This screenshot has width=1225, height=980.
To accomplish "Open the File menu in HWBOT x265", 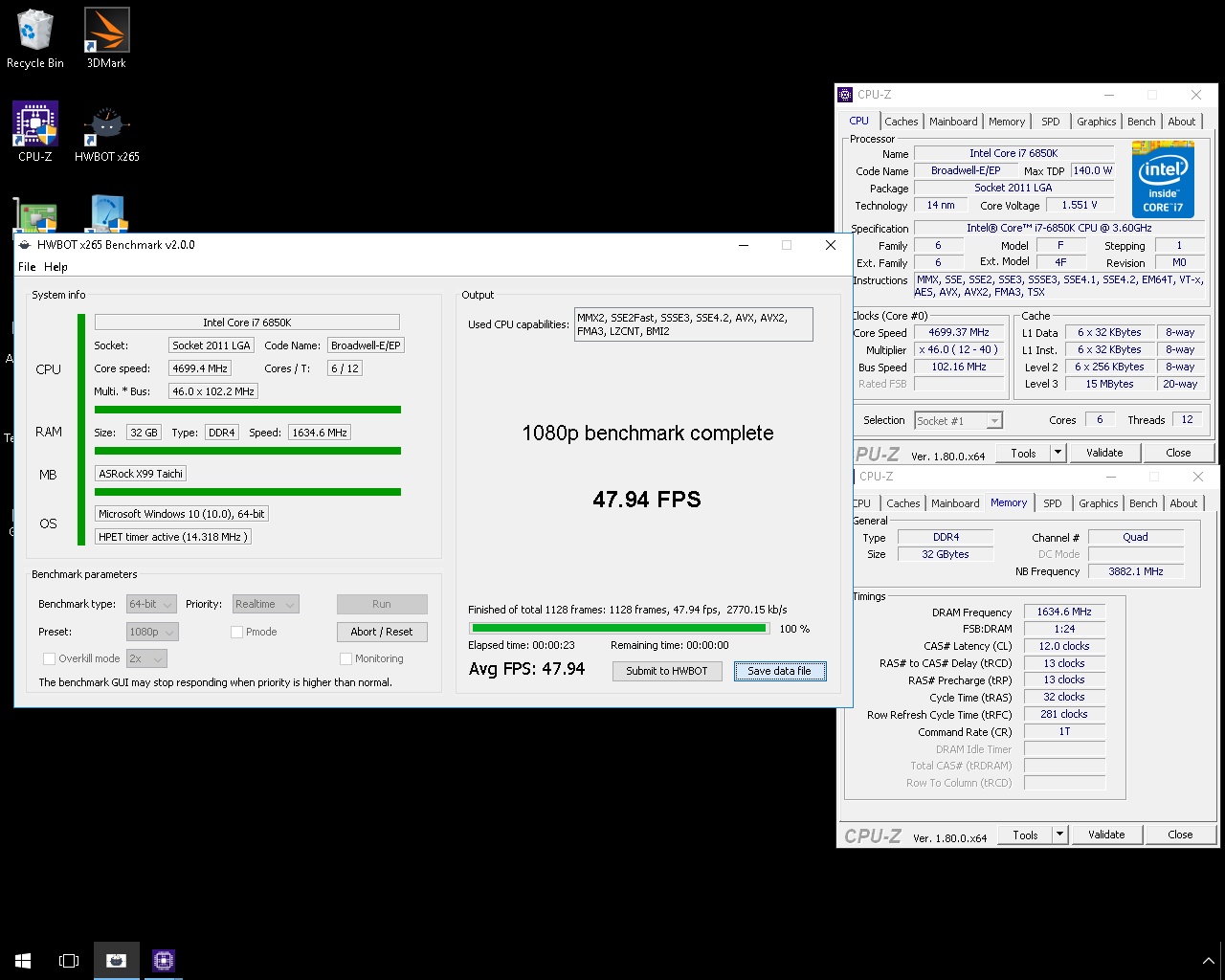I will pos(27,267).
